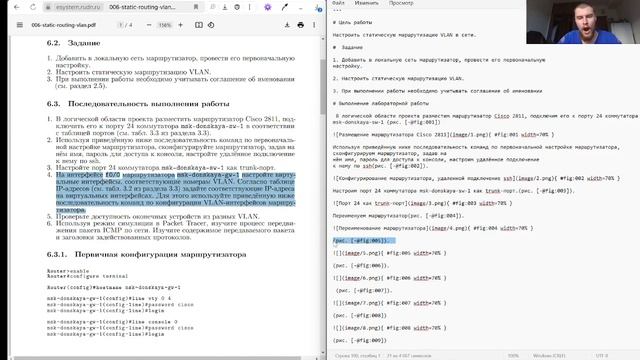This screenshot has width=640, height=360.
Task: Click the image/6.png line in editor
Action: tap(389, 278)
